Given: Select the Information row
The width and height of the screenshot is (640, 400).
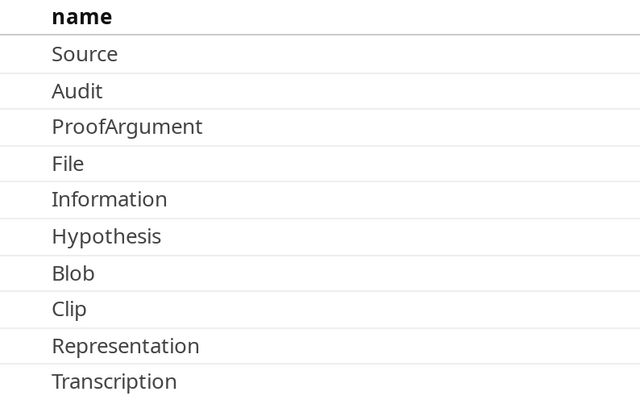Looking at the screenshot, I should pyautogui.click(x=109, y=199).
